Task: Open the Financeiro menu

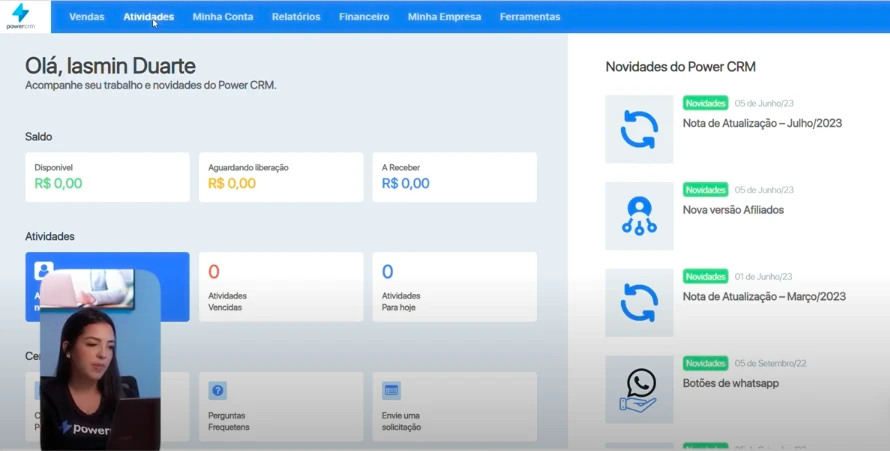Action: pos(364,17)
